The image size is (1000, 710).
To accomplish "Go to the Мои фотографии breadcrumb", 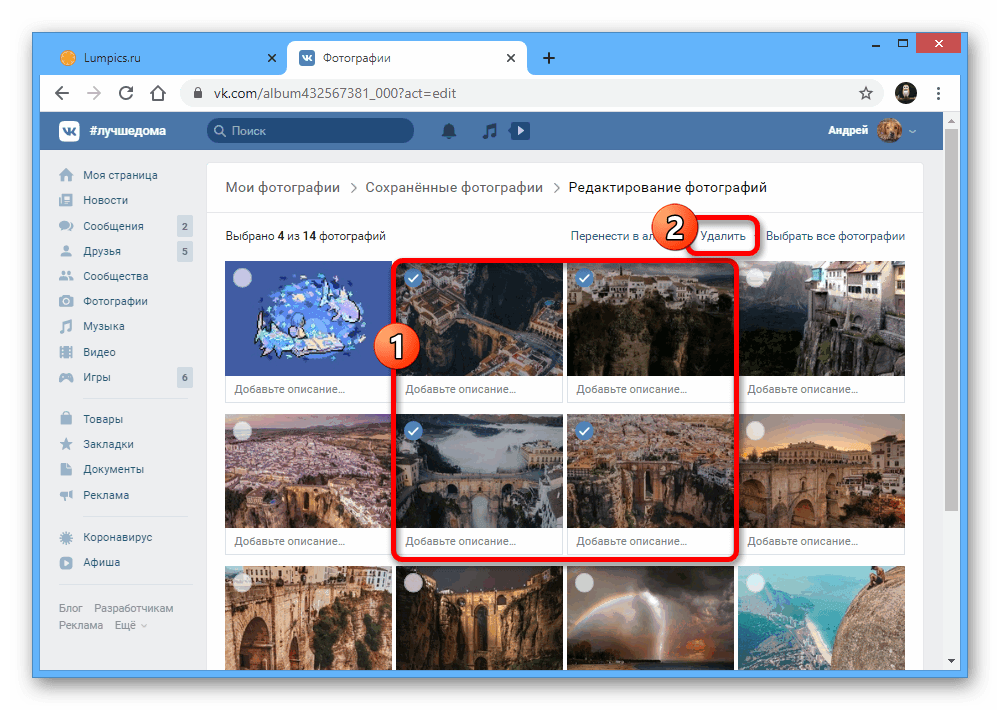I will (283, 188).
